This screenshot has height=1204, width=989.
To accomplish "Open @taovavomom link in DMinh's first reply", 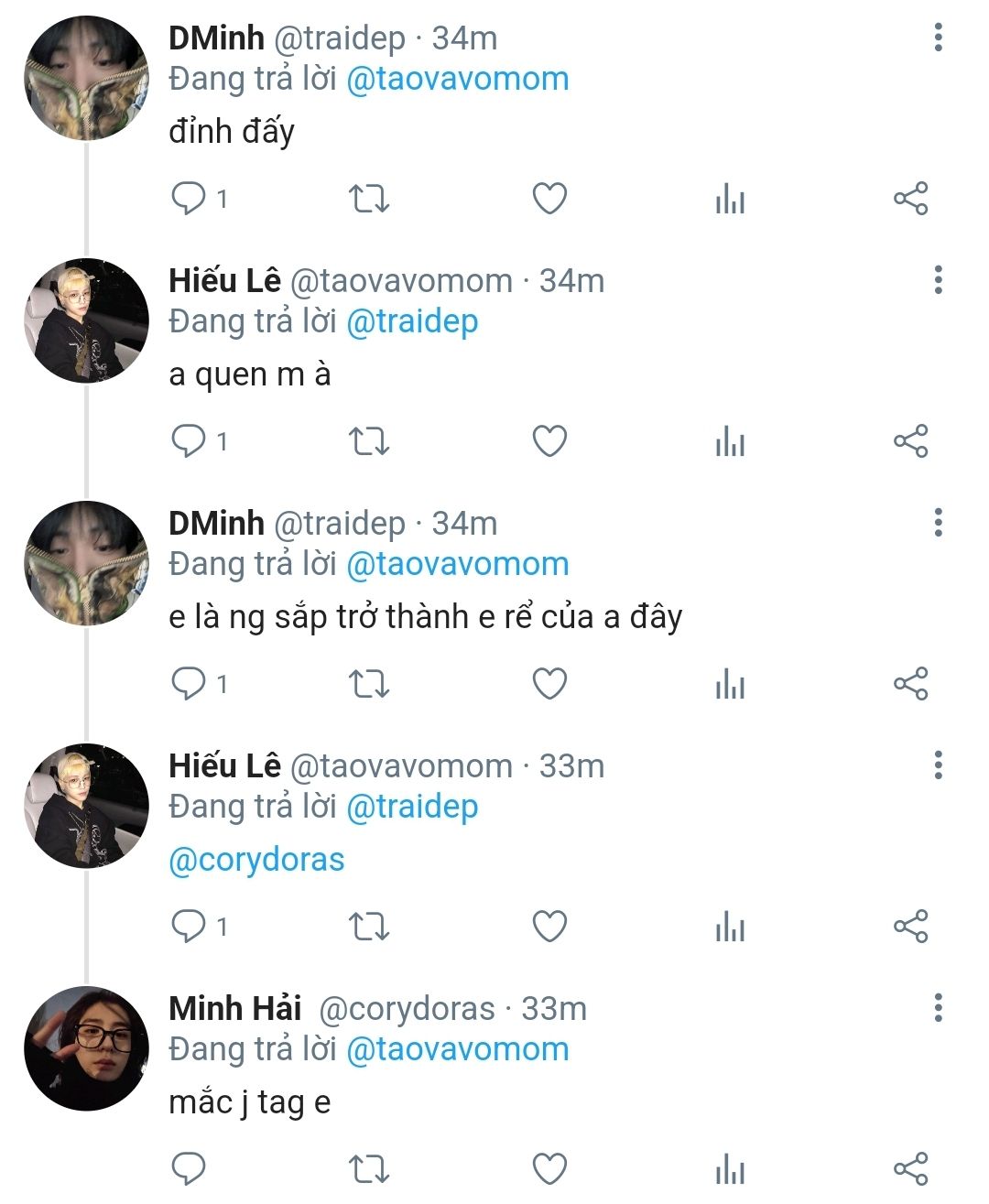I will click(x=457, y=79).
